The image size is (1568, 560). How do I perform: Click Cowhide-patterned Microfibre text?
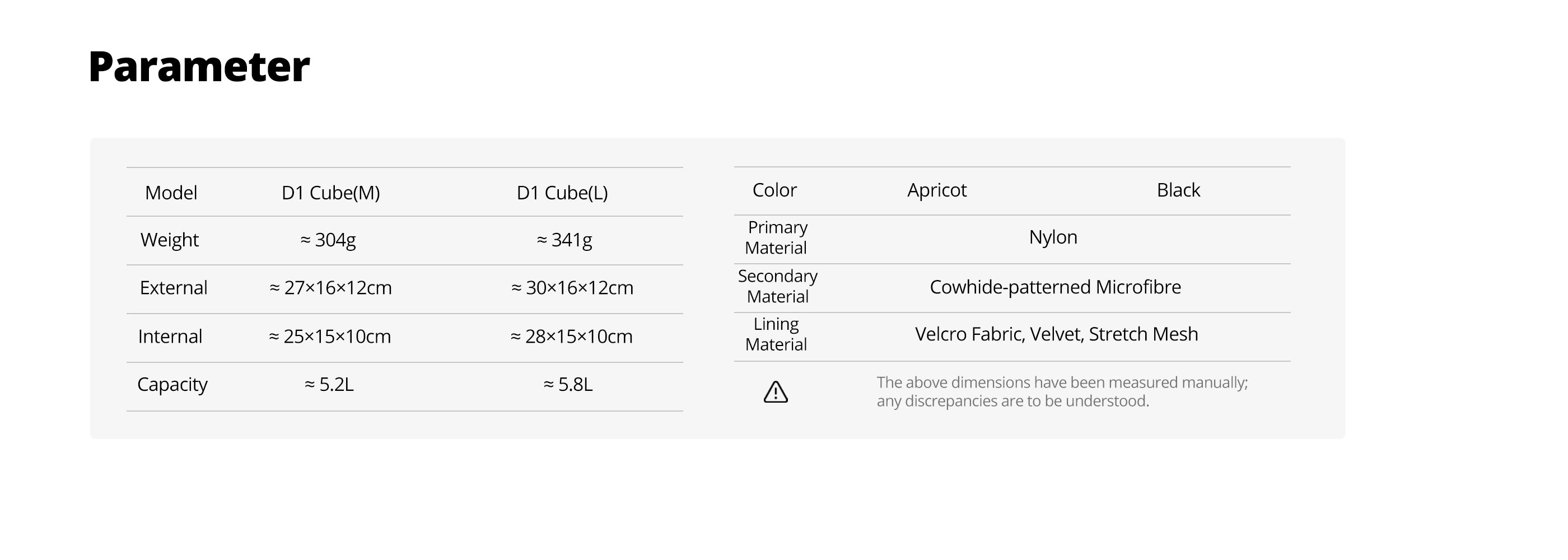[x=1055, y=287]
